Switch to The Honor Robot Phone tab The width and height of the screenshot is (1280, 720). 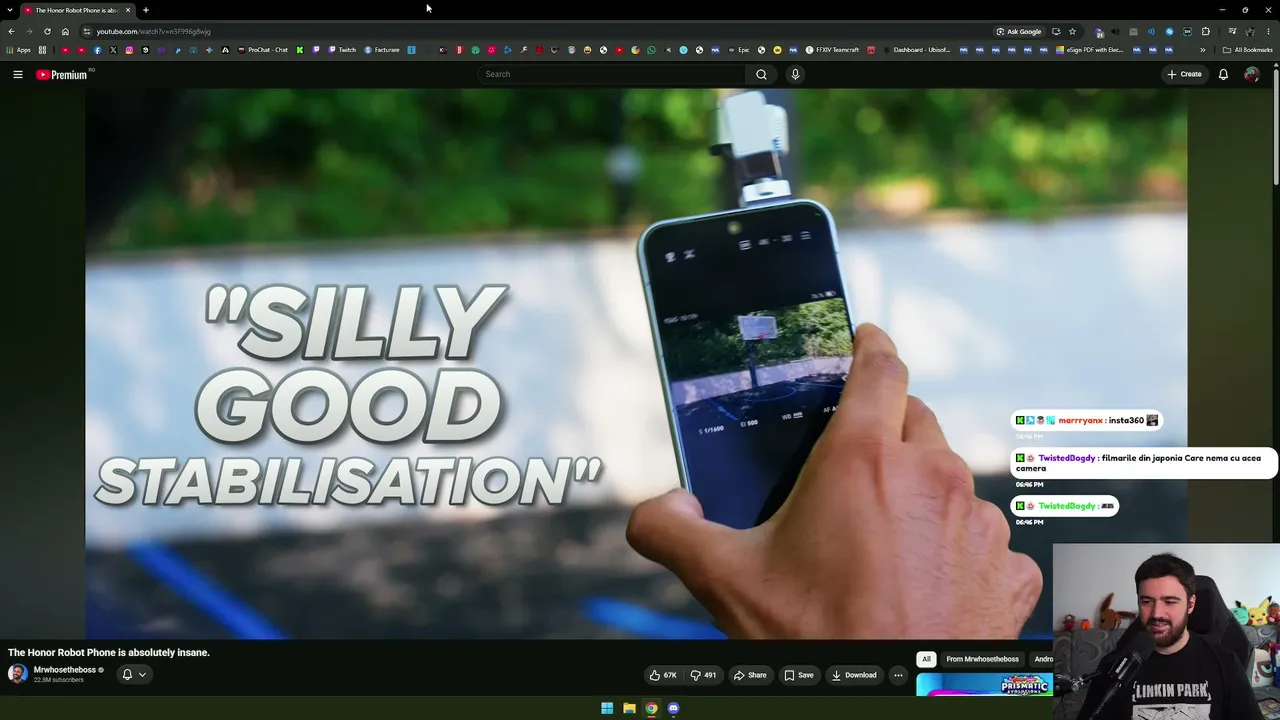(78, 10)
